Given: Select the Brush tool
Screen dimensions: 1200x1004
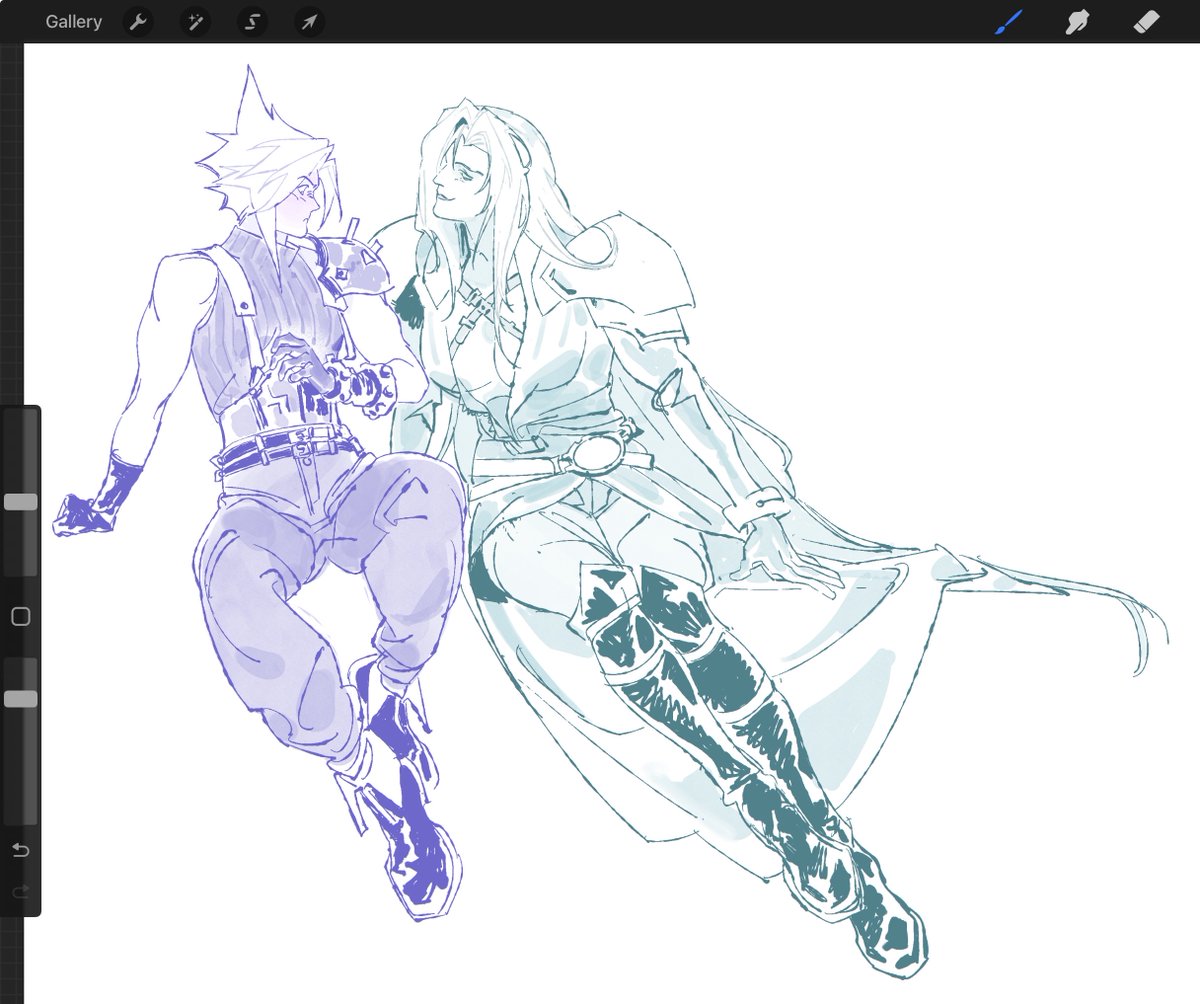Looking at the screenshot, I should [x=1009, y=21].
